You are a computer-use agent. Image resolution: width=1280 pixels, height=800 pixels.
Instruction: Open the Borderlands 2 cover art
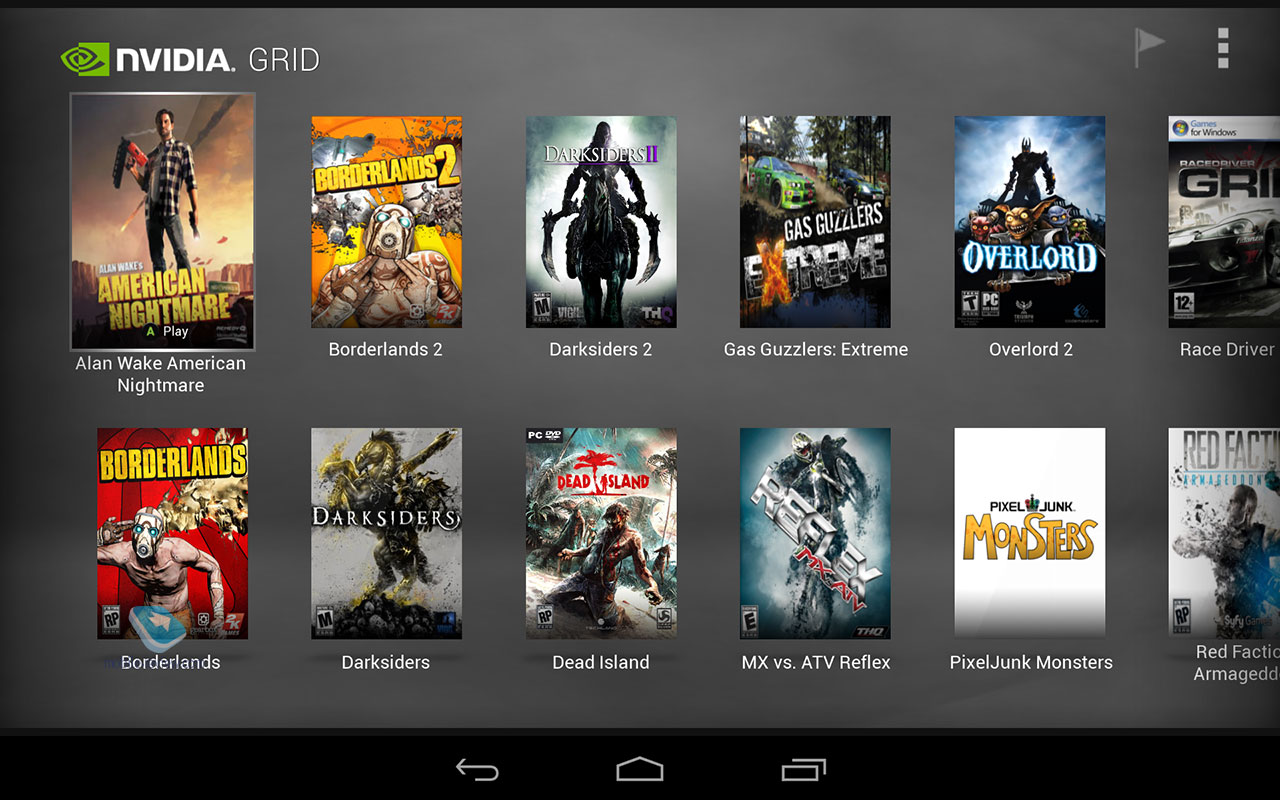pos(386,222)
